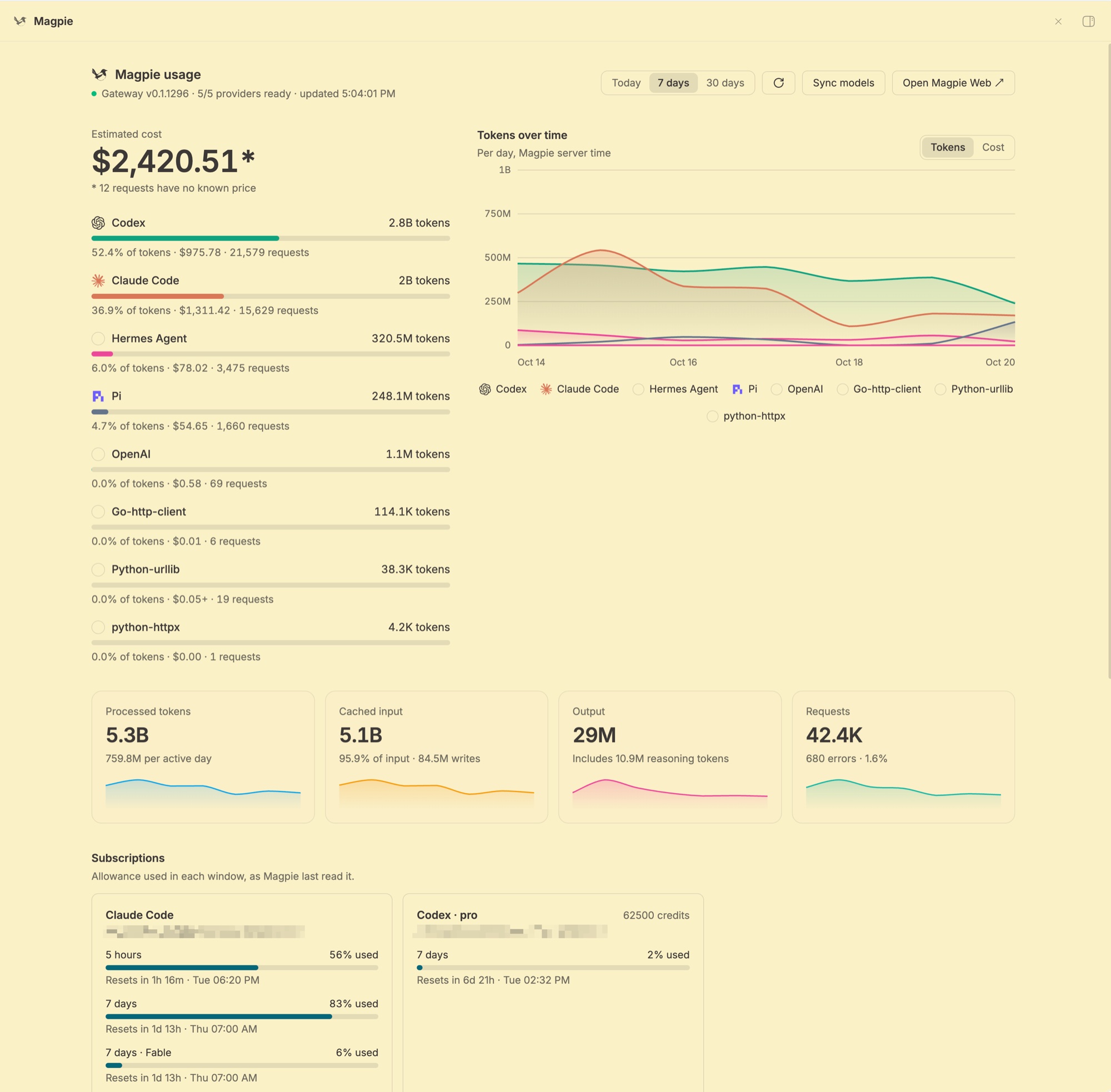Open the Cached input card
The image size is (1111, 1092).
(437, 757)
